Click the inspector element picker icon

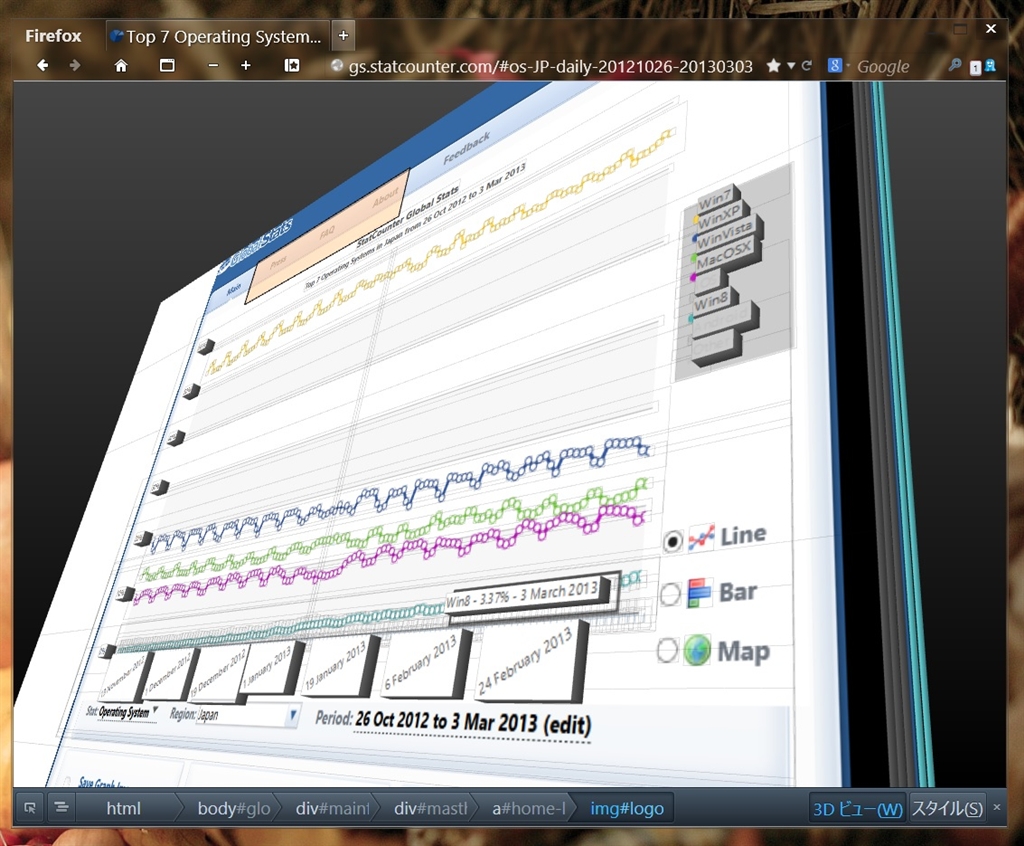(30, 808)
